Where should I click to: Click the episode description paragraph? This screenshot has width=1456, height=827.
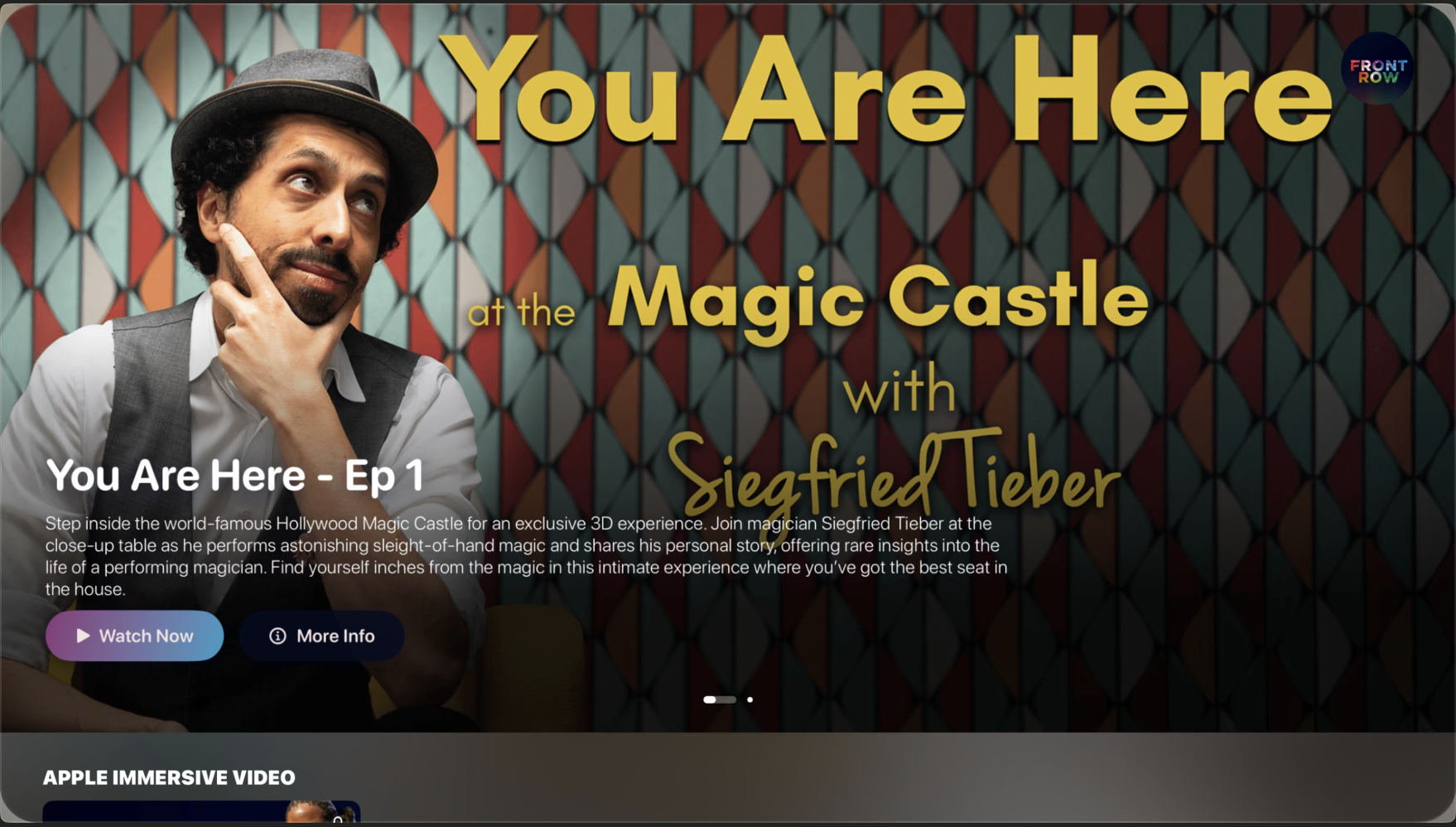(x=526, y=556)
